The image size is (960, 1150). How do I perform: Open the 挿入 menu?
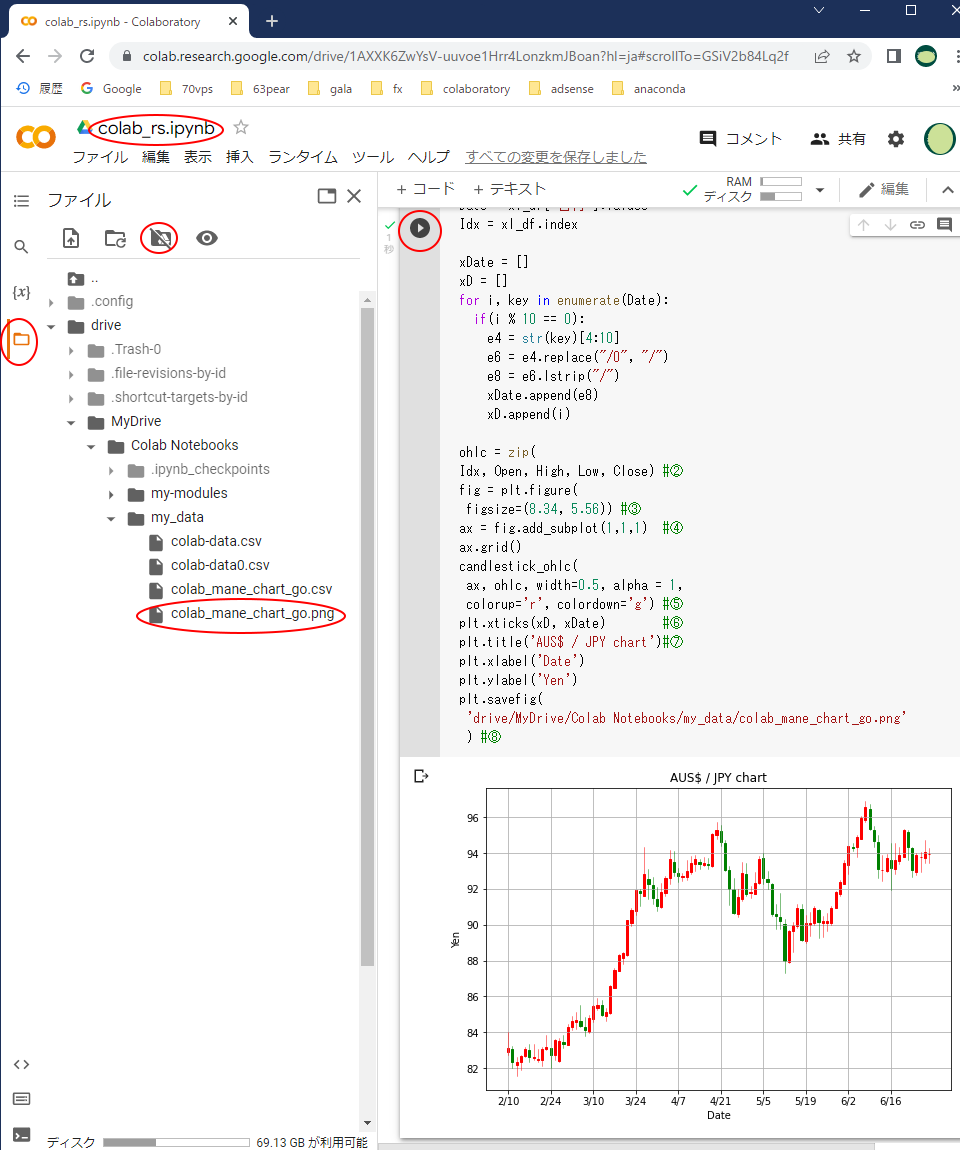pyautogui.click(x=240, y=157)
